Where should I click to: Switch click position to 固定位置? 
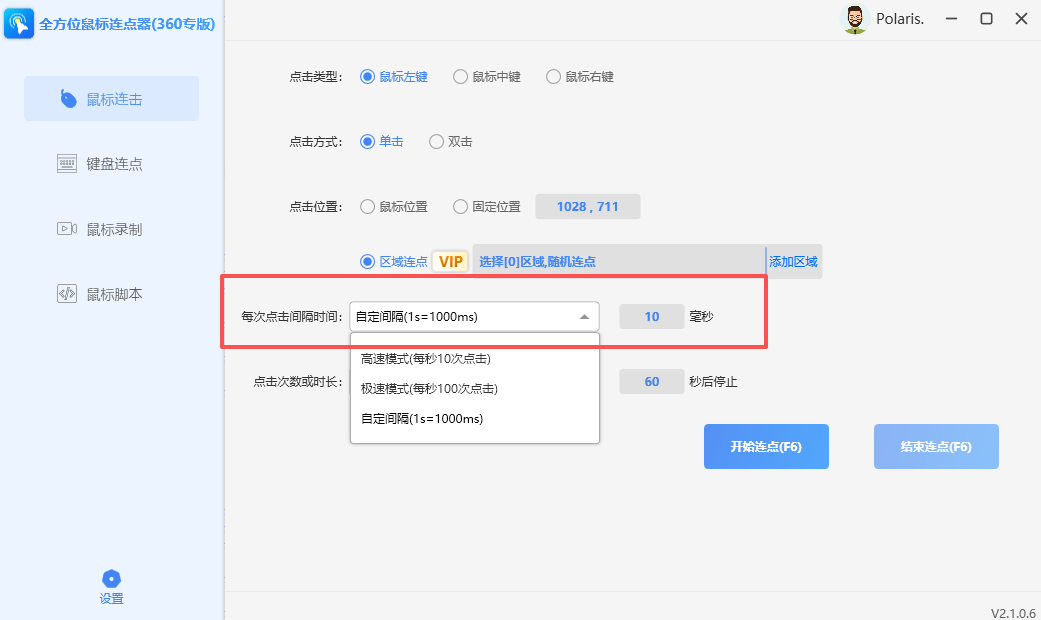460,206
